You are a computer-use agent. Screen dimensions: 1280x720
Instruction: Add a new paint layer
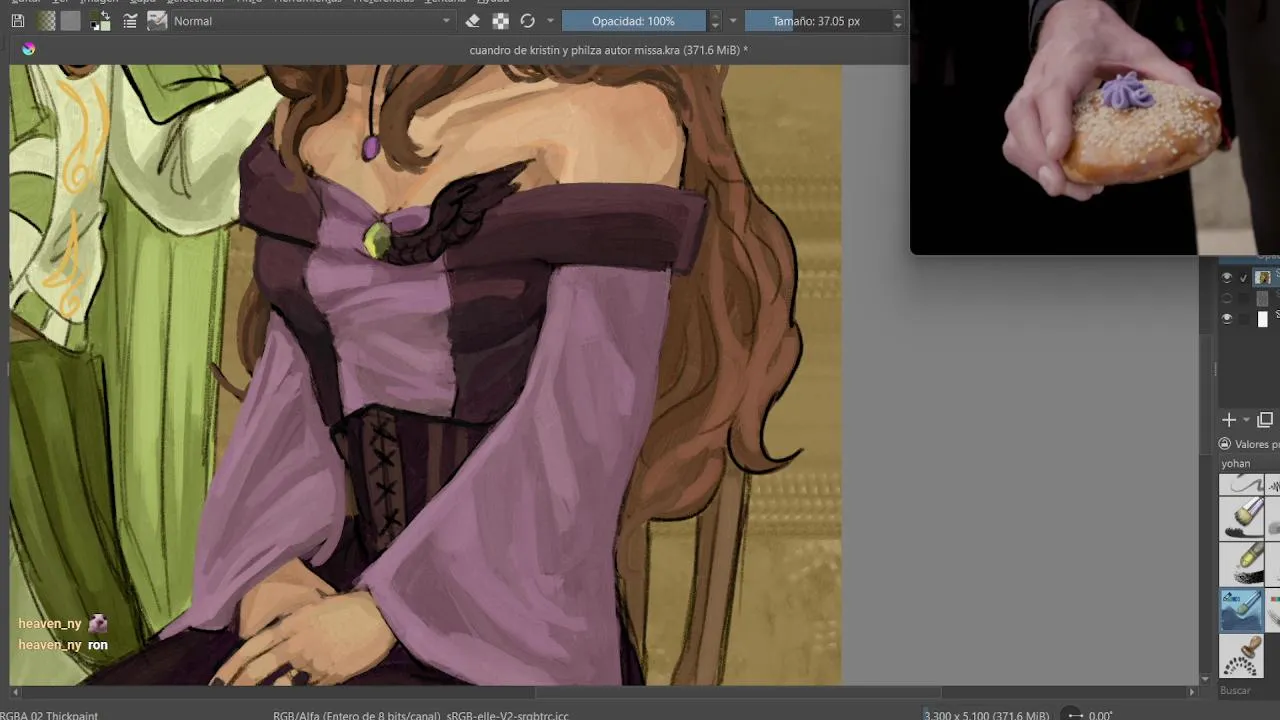1229,420
